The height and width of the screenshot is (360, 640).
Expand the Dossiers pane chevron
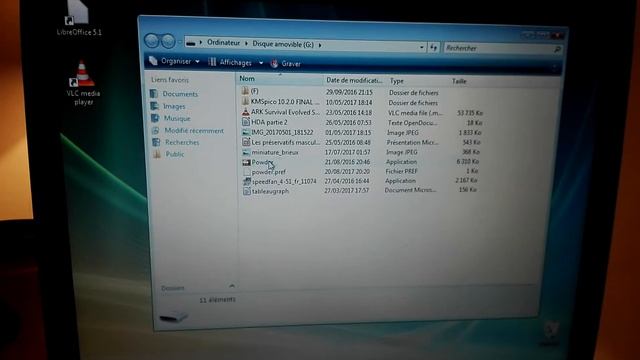click(232, 286)
